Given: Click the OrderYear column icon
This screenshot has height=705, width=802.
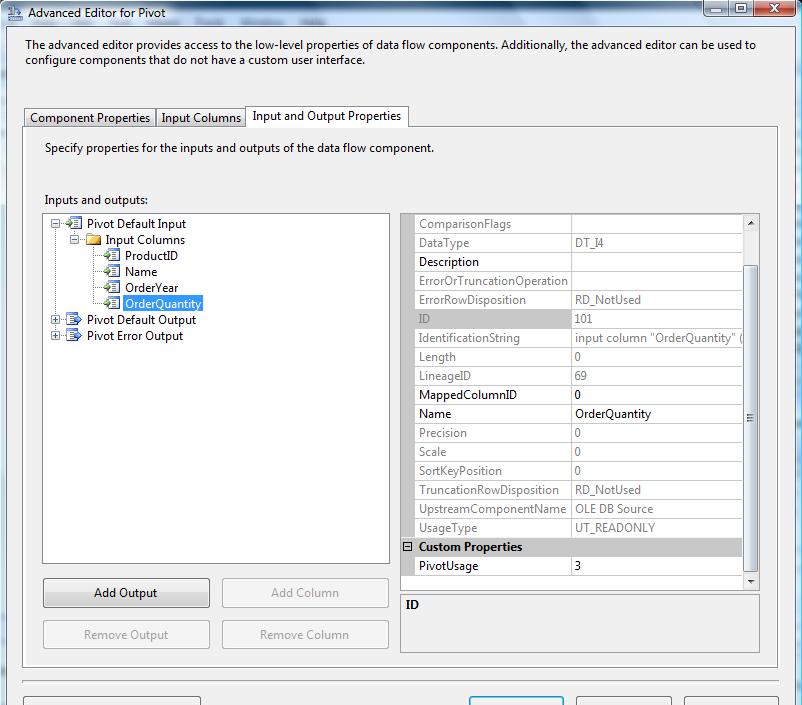Looking at the screenshot, I should (x=112, y=288).
